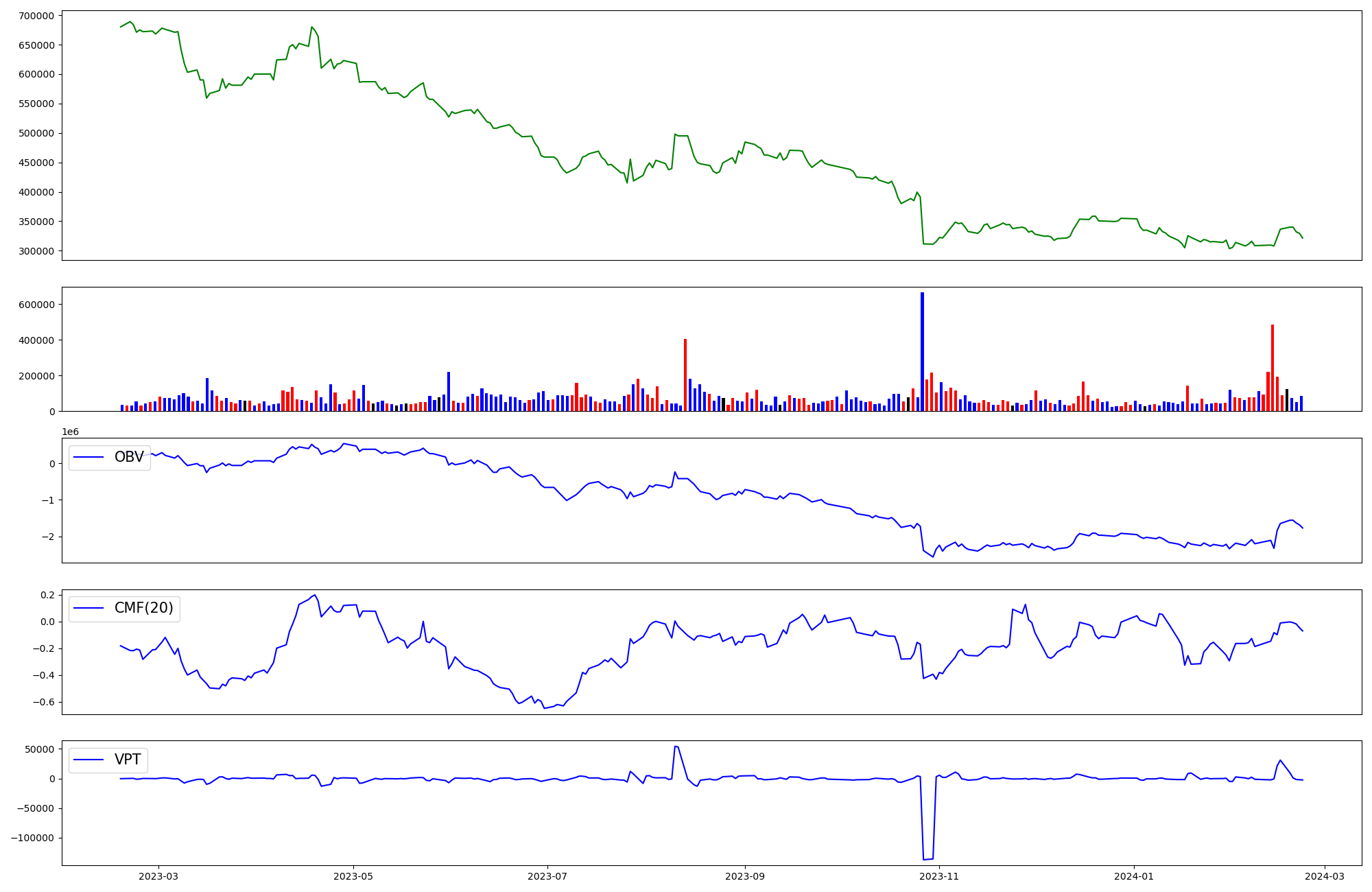This screenshot has height=892, width=1372.
Task: Click the 2023-07 x-axis date label
Action: (x=547, y=876)
